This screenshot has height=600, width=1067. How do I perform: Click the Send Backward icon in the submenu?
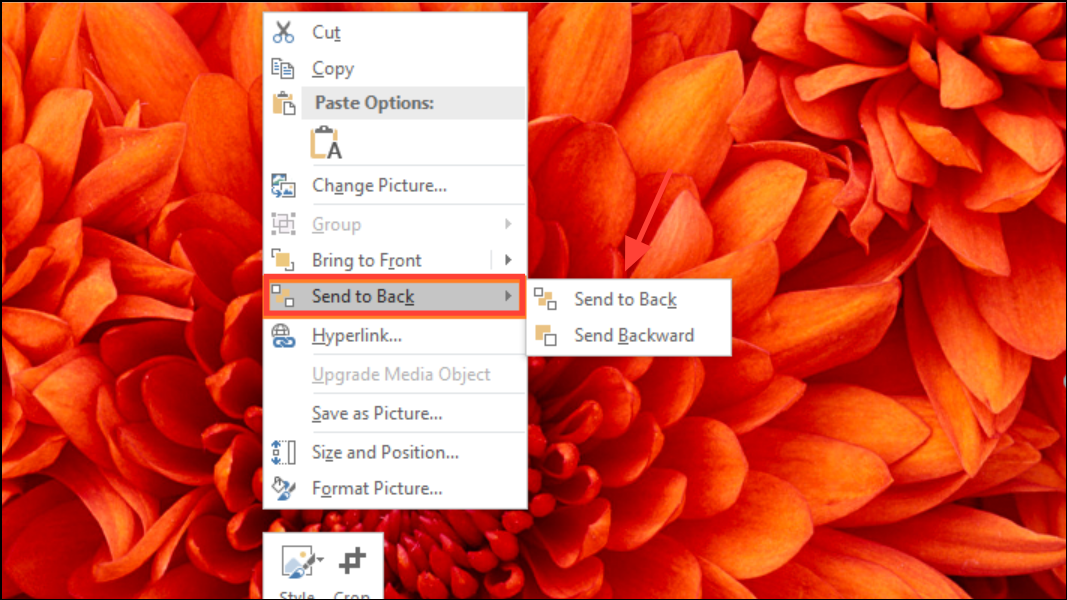coord(546,336)
